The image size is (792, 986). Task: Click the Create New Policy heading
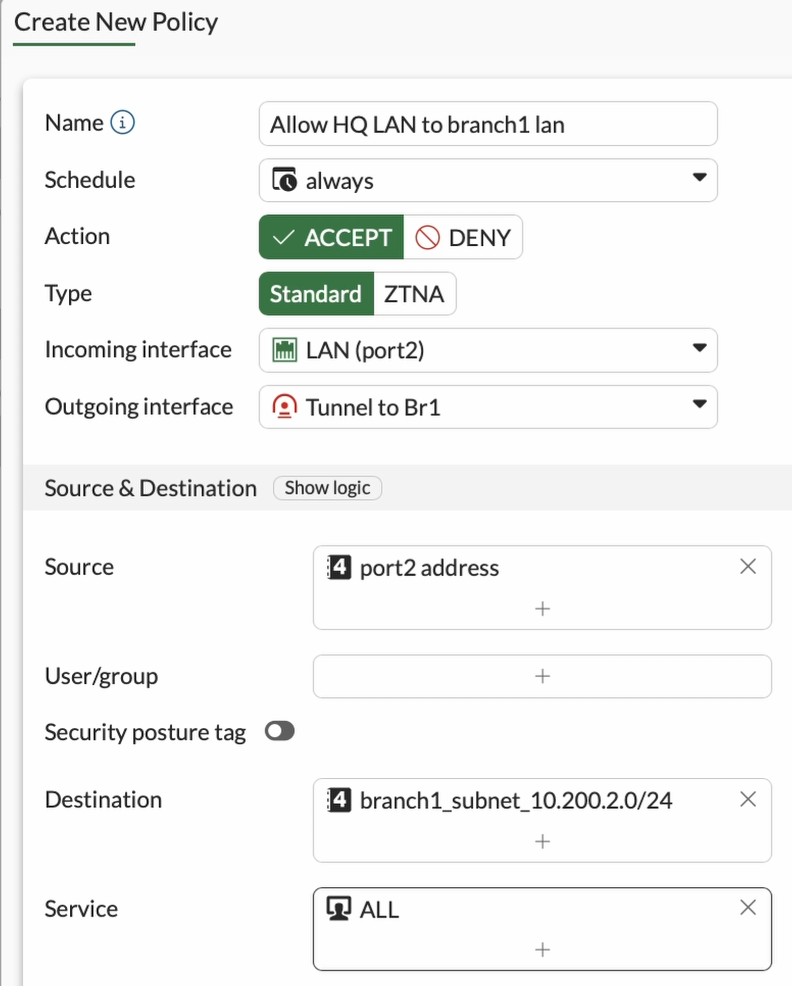coord(116,23)
